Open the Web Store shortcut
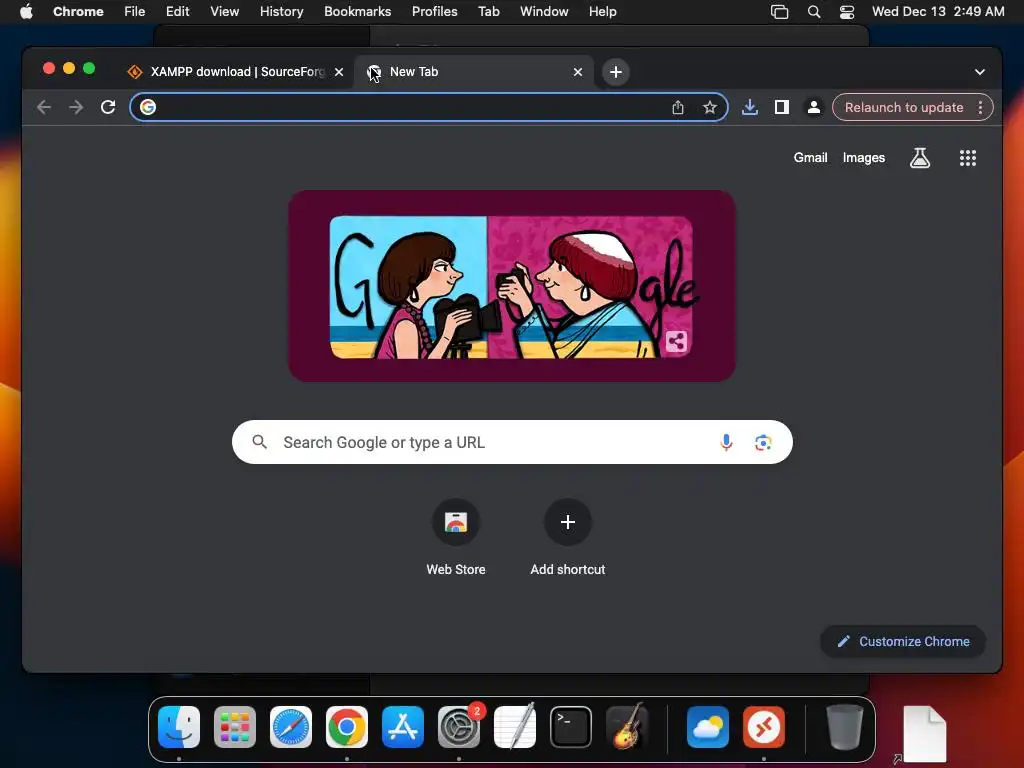Screen dimensions: 1024x768 tap(456, 537)
